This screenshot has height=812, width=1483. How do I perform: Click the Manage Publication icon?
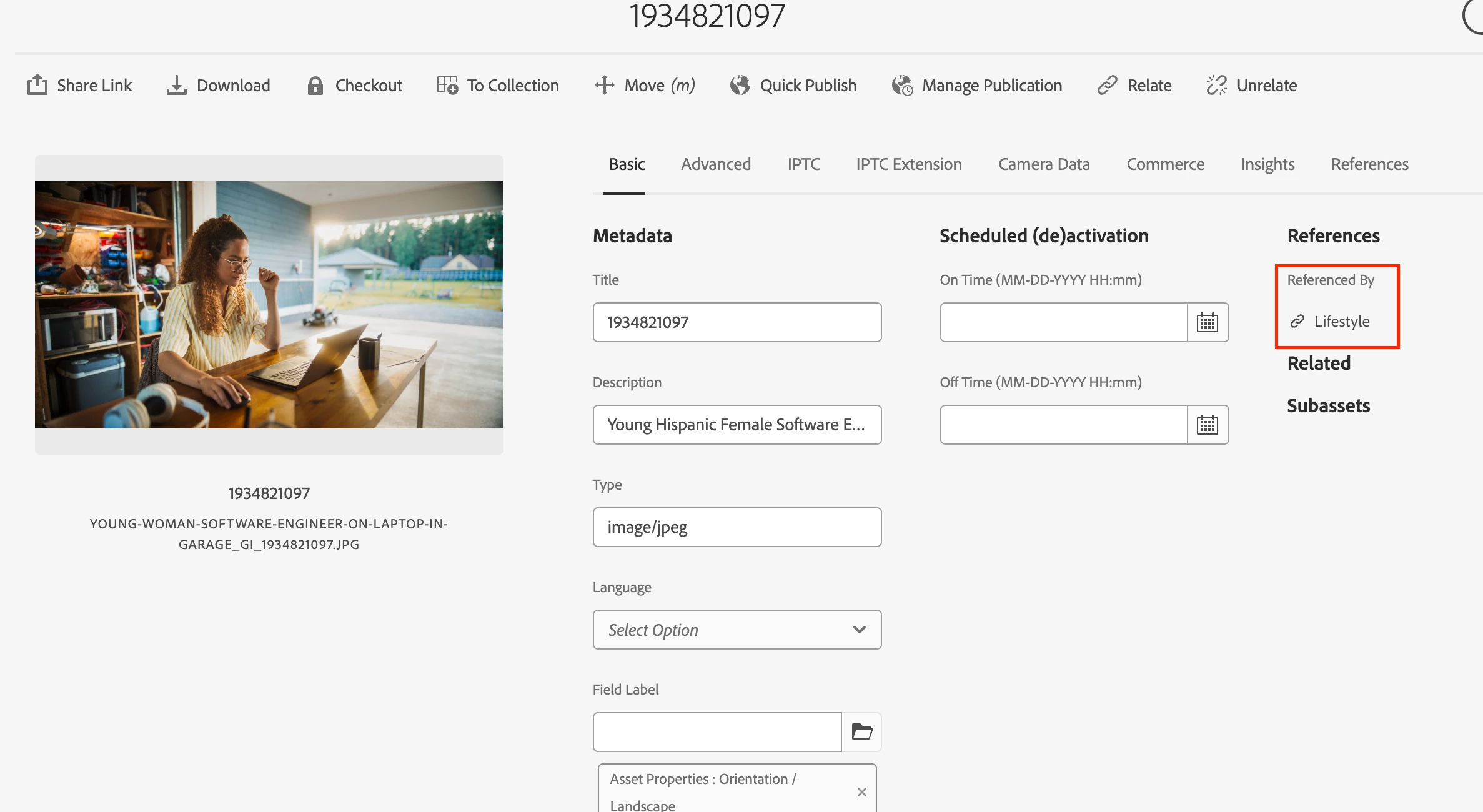[x=902, y=85]
